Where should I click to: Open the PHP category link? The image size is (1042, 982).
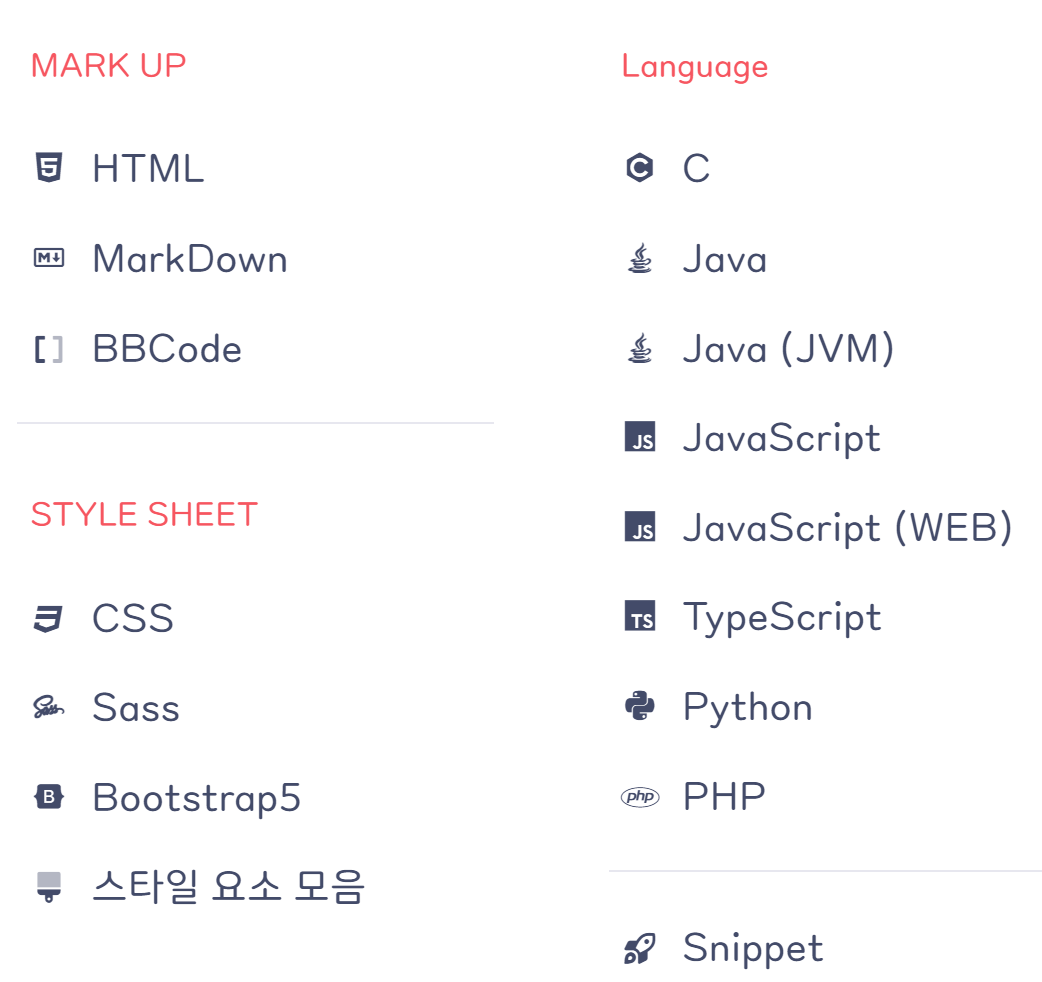pos(724,796)
